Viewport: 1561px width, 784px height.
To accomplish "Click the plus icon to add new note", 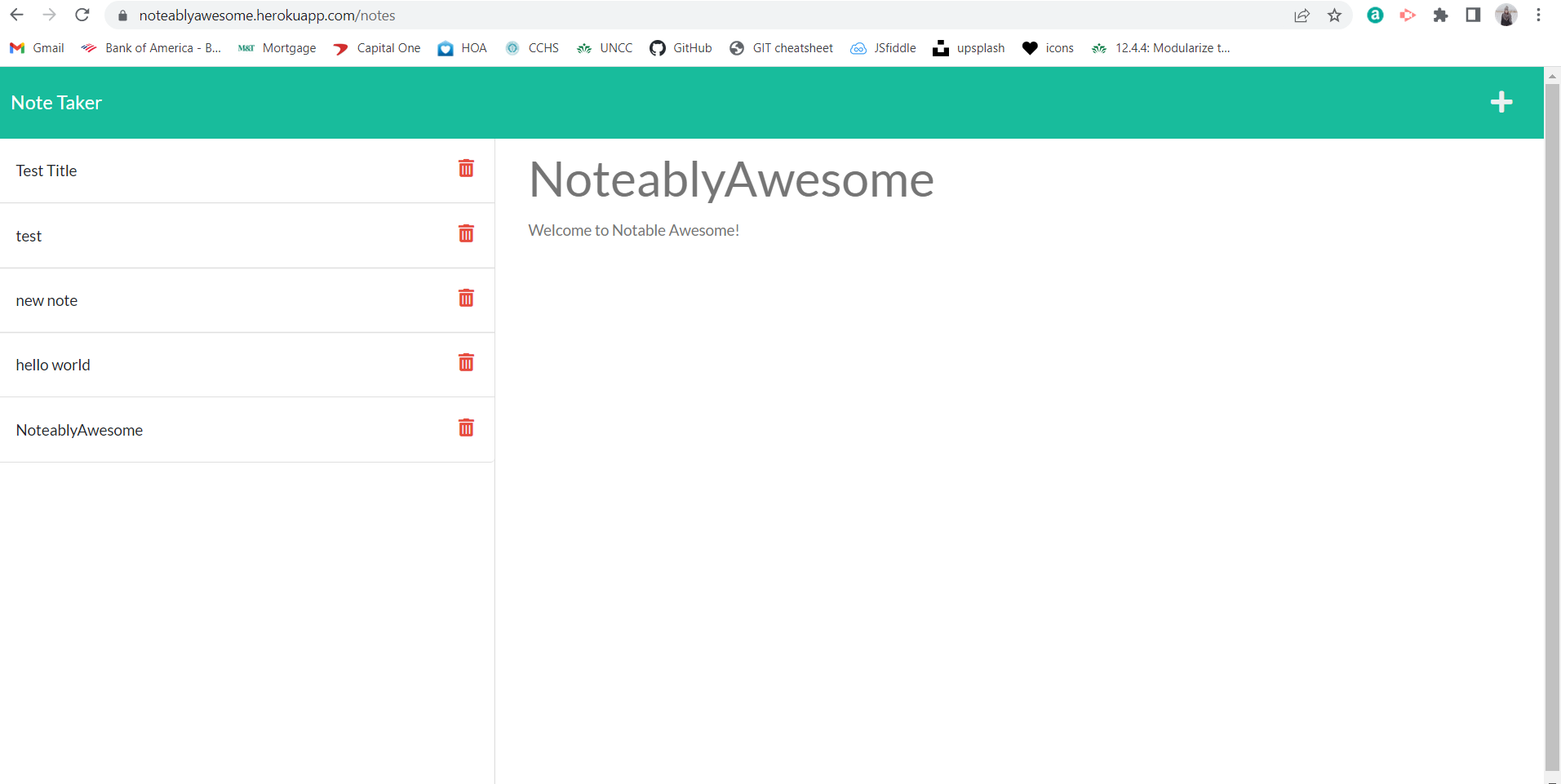I will (x=1501, y=102).
